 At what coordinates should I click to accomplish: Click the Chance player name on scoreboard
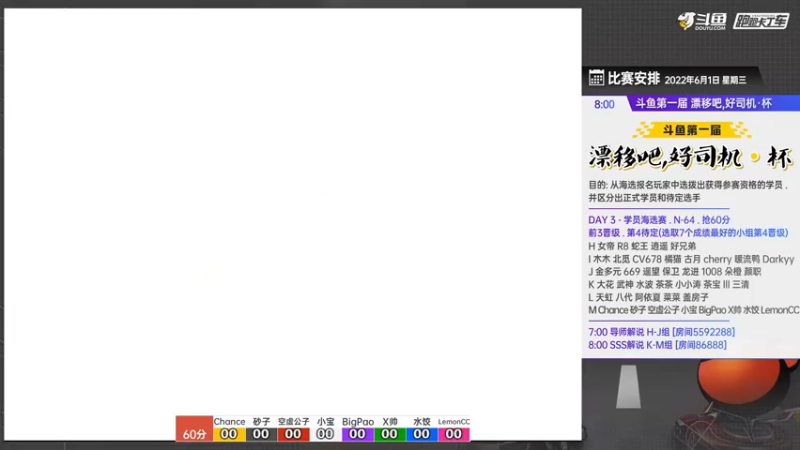pos(229,421)
